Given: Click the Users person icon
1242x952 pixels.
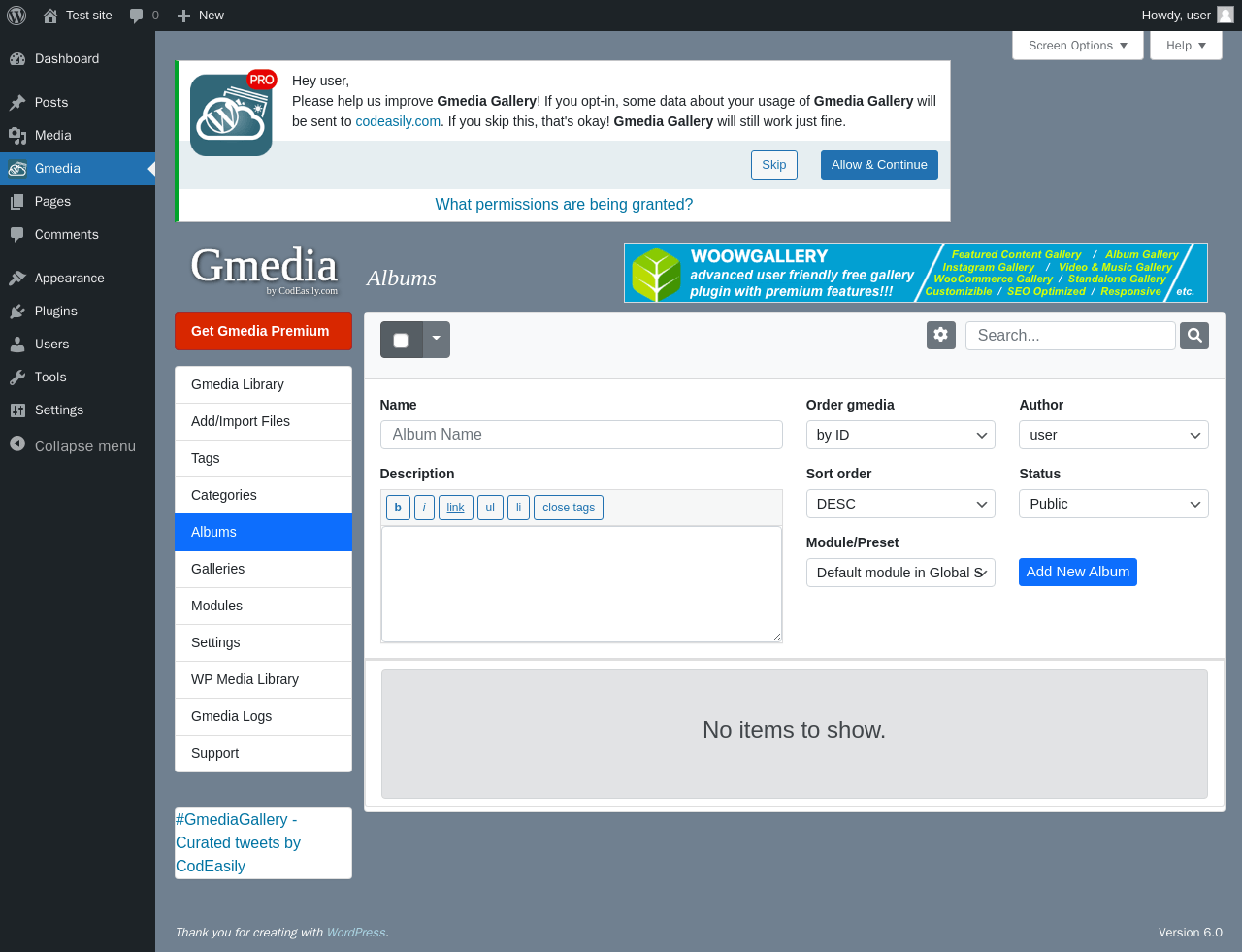Looking at the screenshot, I should tap(17, 344).
